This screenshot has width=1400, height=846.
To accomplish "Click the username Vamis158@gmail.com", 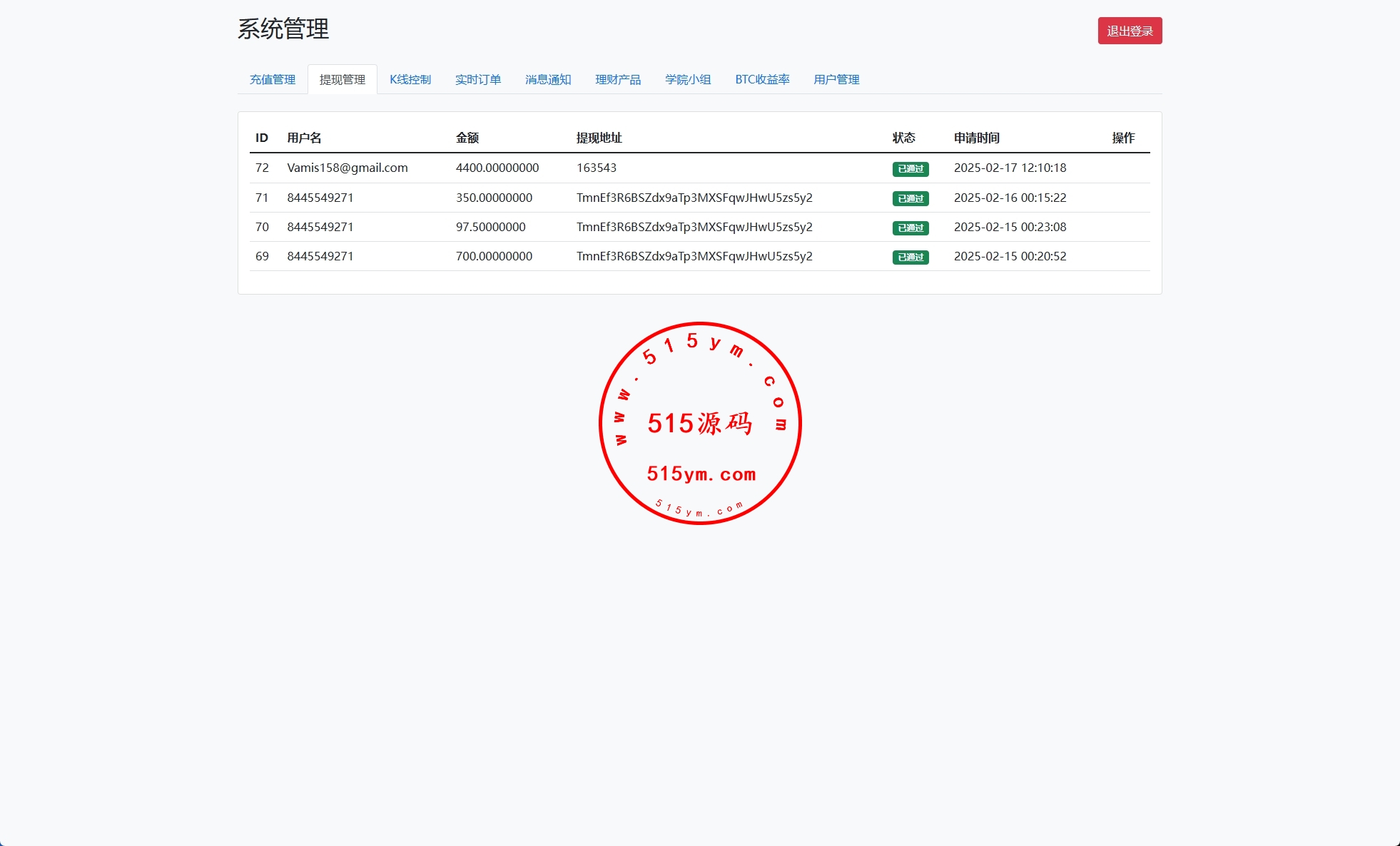I will (x=347, y=168).
